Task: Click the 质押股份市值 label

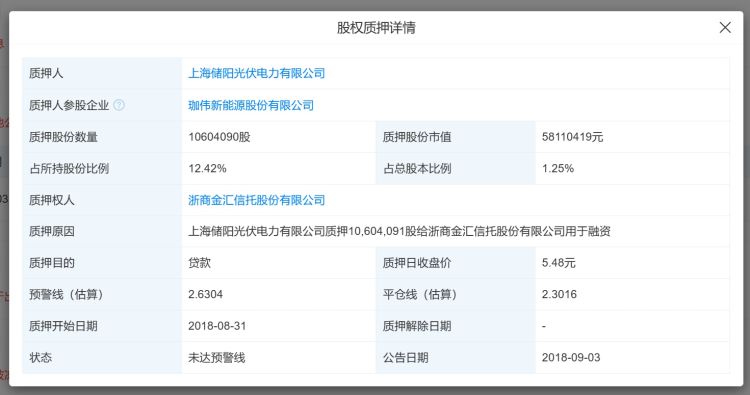Action: 417,137
